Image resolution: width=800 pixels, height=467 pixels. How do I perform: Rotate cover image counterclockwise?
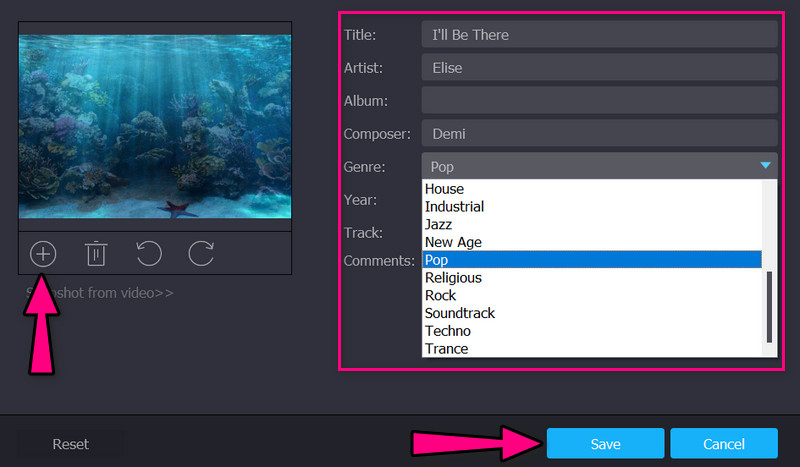(x=149, y=253)
